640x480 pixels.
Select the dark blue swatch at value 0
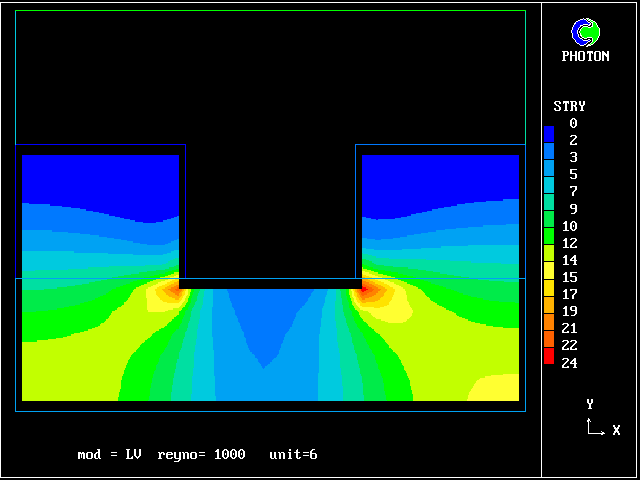pyautogui.click(x=548, y=132)
